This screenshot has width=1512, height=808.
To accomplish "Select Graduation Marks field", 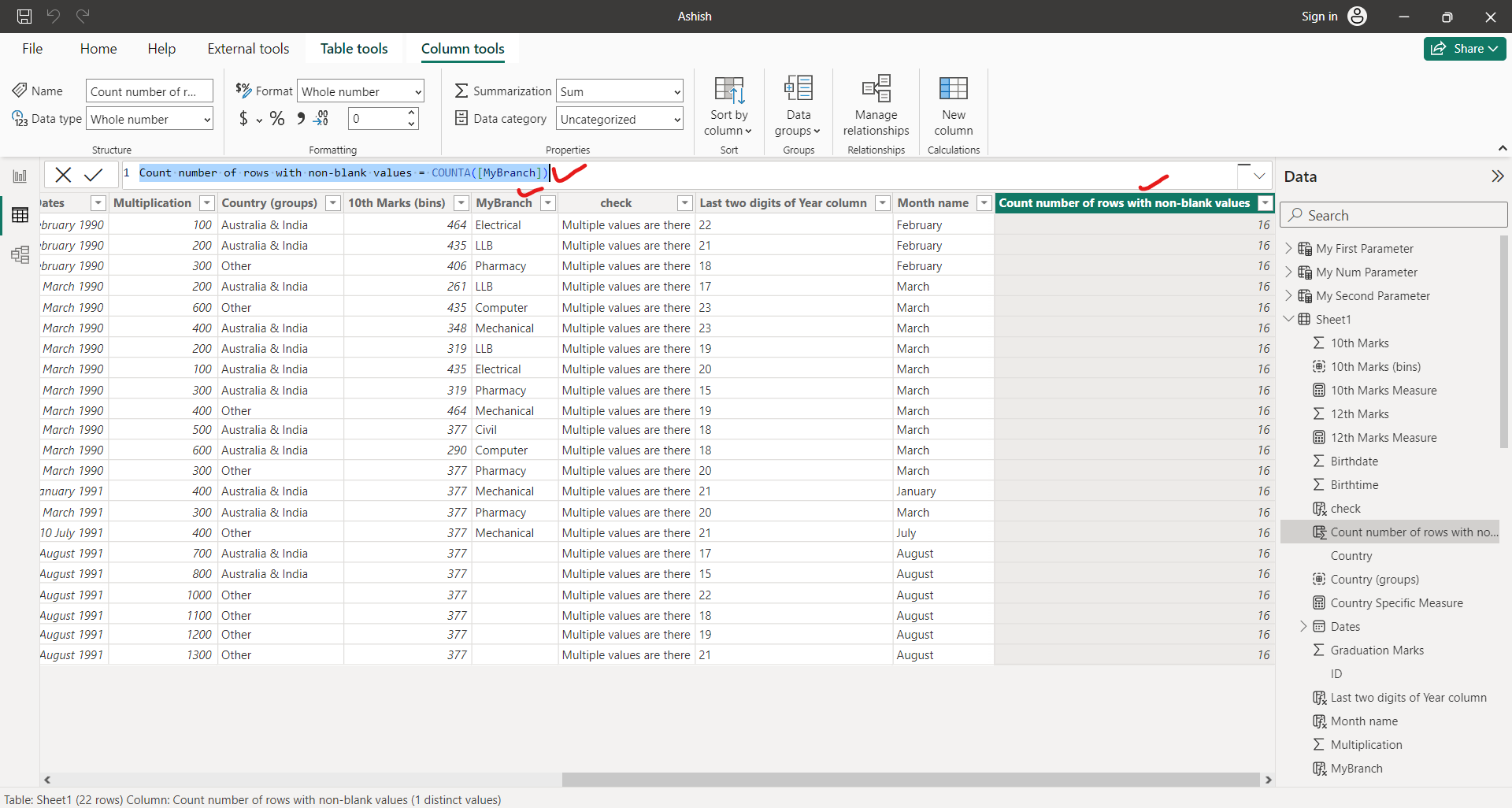I will click(1377, 650).
